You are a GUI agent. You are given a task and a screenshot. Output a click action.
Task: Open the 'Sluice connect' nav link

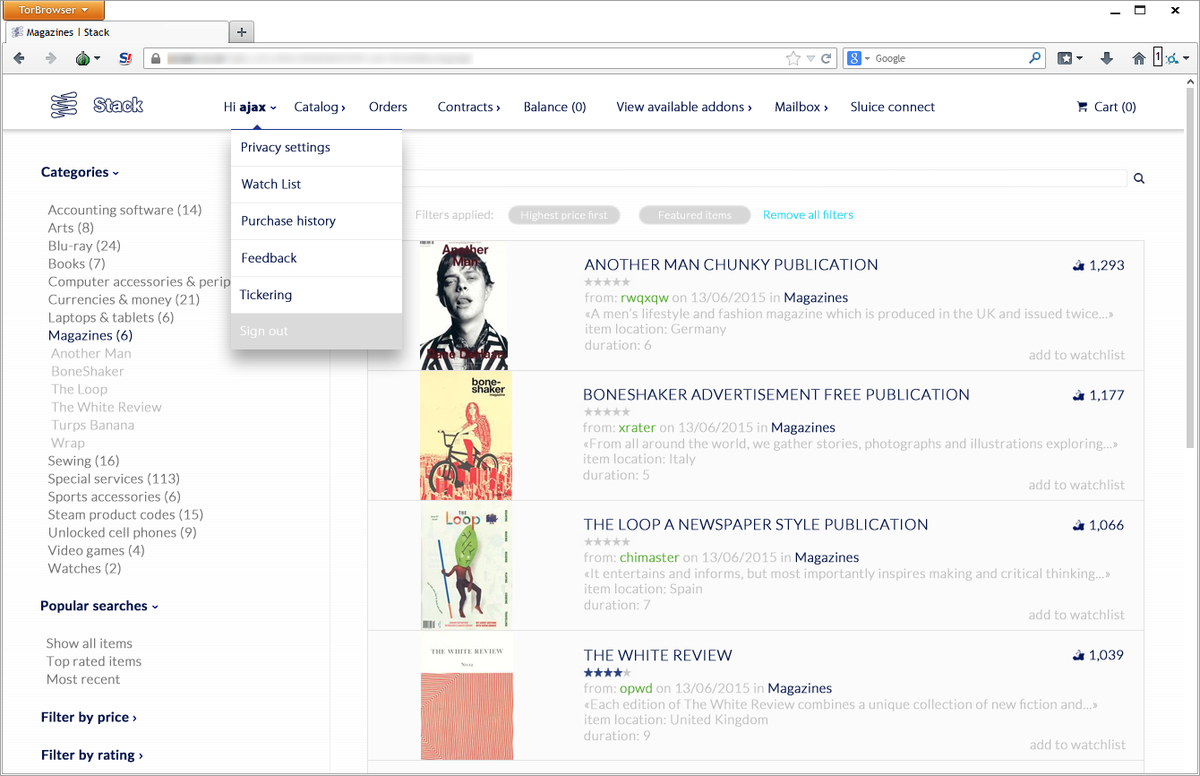pos(893,107)
